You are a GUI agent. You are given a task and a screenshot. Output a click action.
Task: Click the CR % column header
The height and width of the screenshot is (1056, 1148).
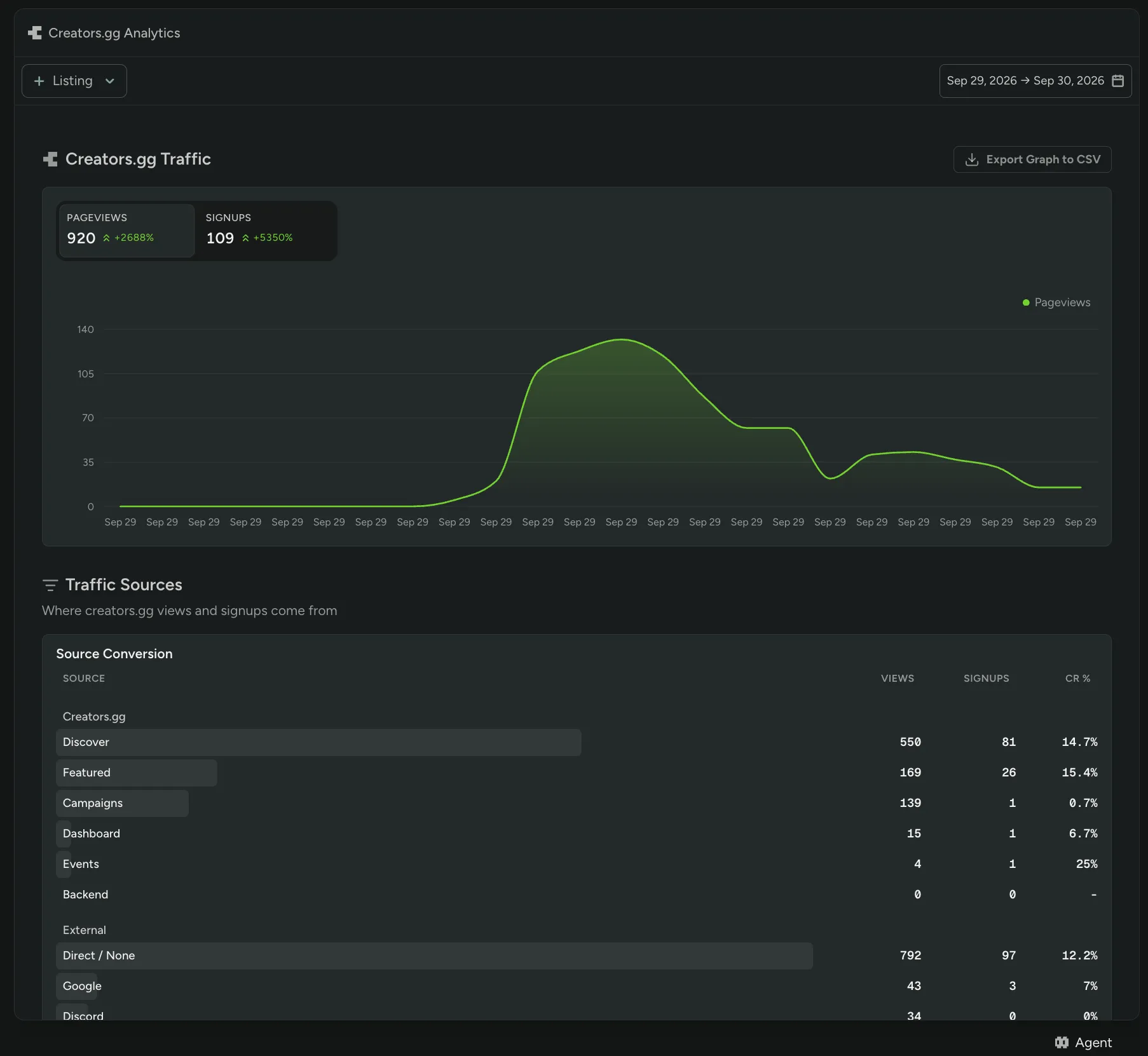click(1077, 679)
